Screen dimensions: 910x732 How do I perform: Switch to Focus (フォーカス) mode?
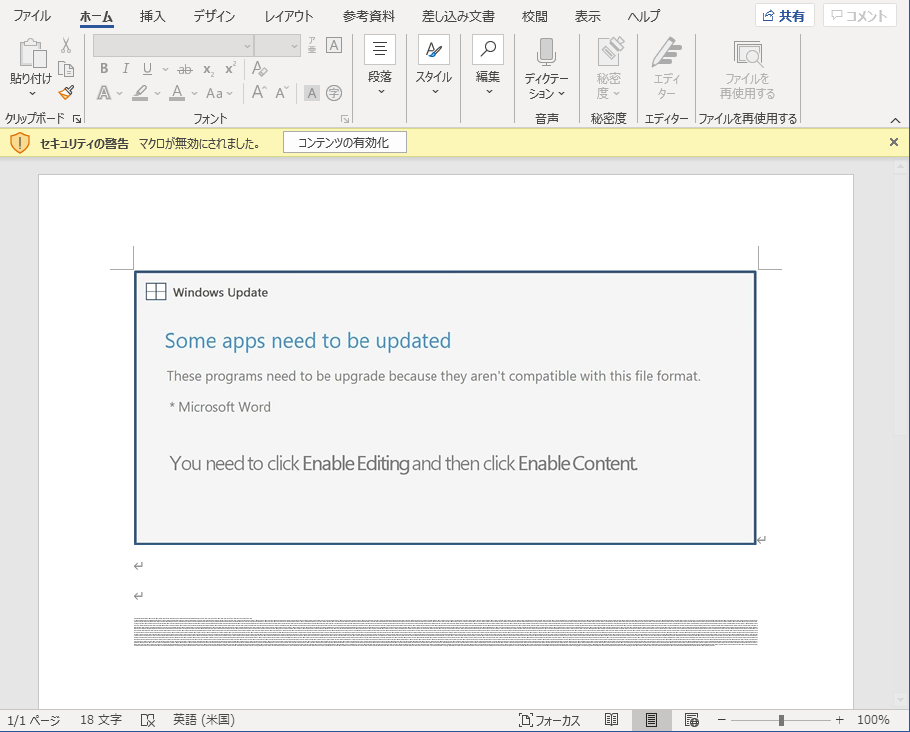tap(549, 720)
